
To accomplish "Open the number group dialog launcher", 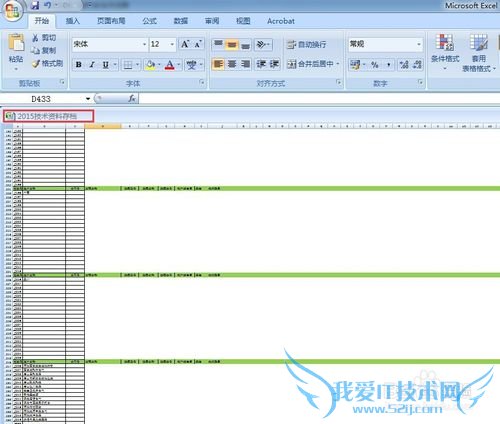I will pyautogui.click(x=420, y=82).
